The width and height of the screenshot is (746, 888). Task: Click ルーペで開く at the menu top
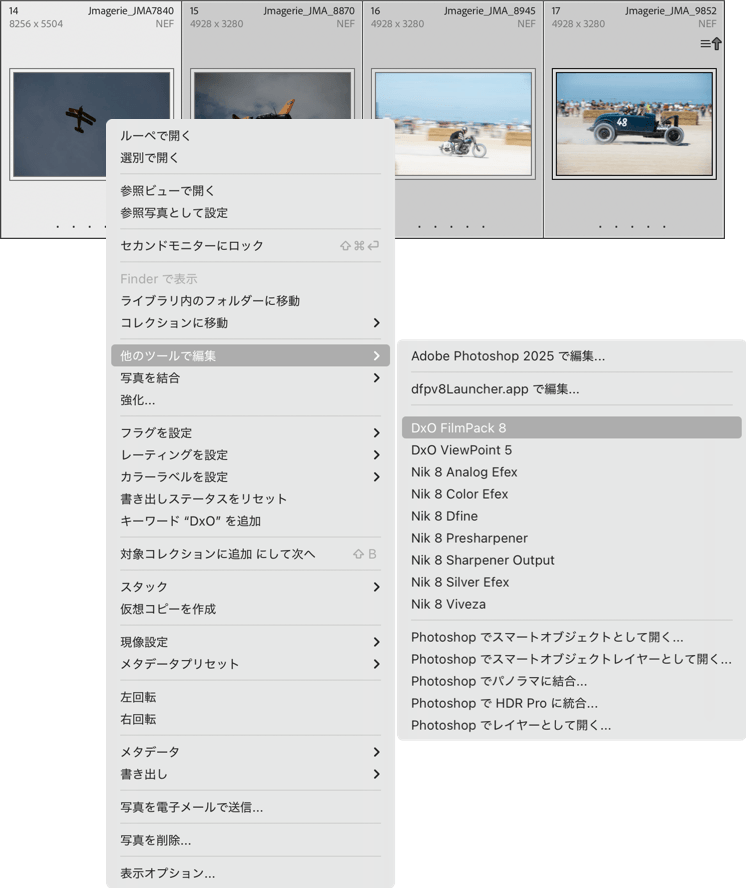point(155,136)
